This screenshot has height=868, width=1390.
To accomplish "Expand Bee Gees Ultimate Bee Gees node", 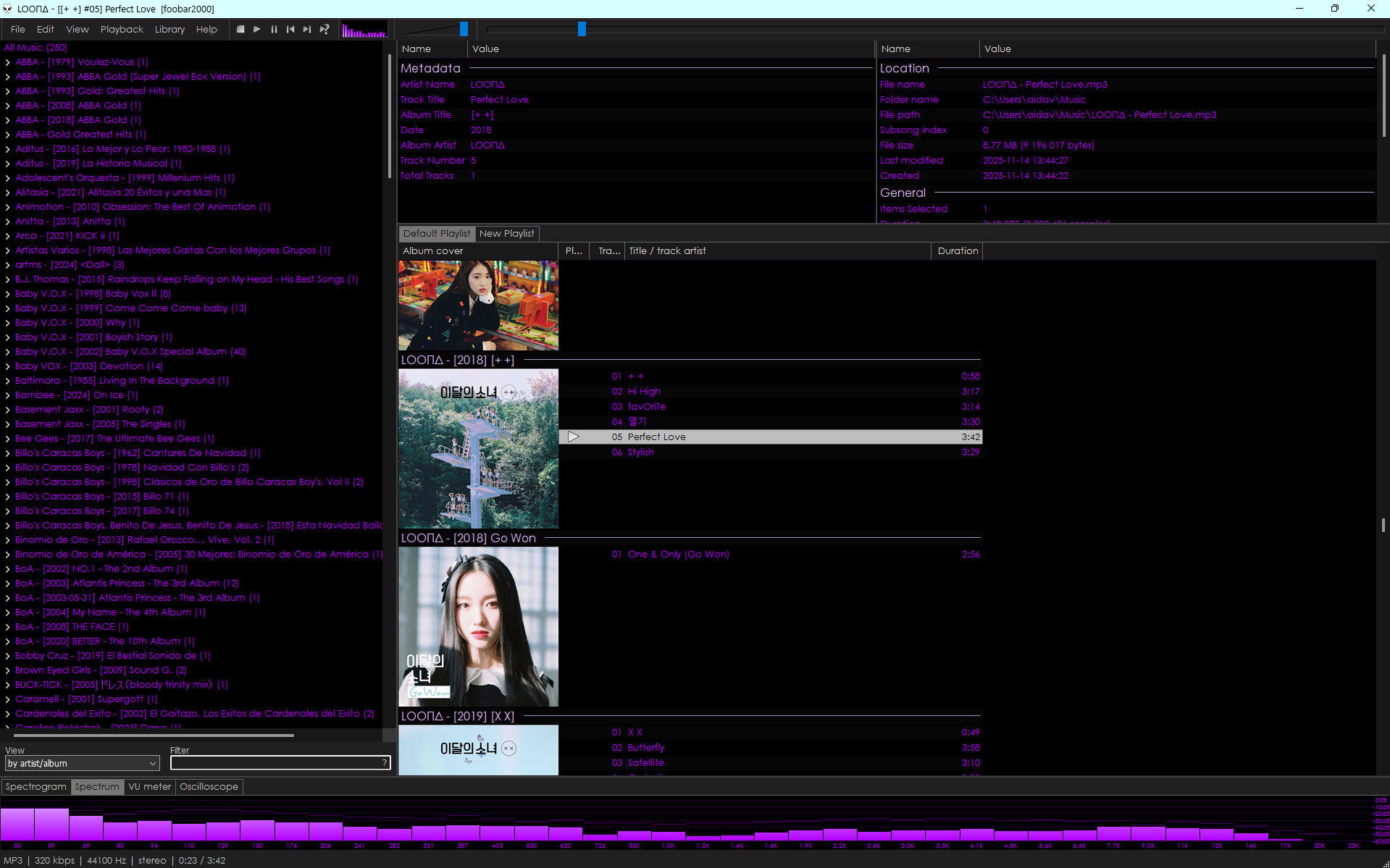I will [8, 439].
